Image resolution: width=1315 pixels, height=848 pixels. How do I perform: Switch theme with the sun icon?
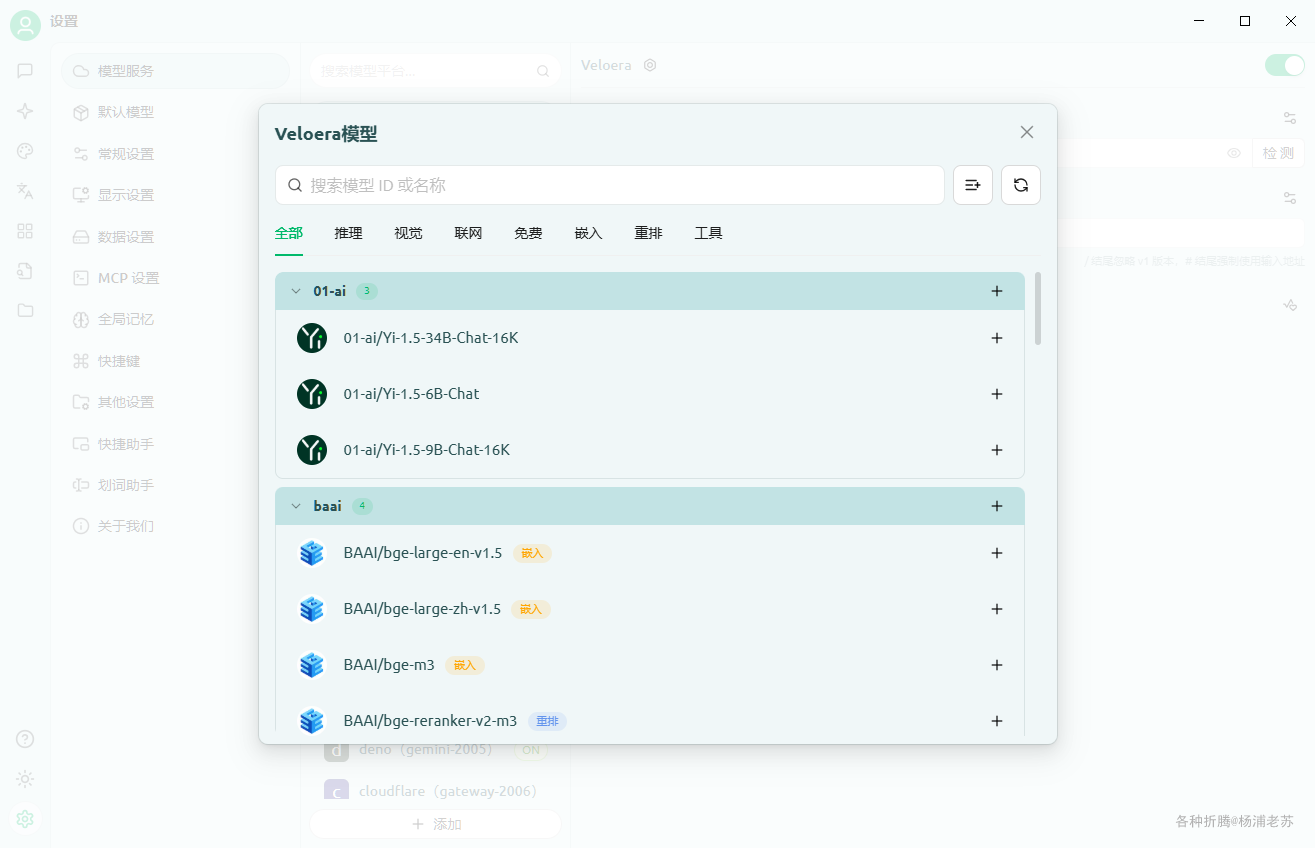click(x=25, y=779)
